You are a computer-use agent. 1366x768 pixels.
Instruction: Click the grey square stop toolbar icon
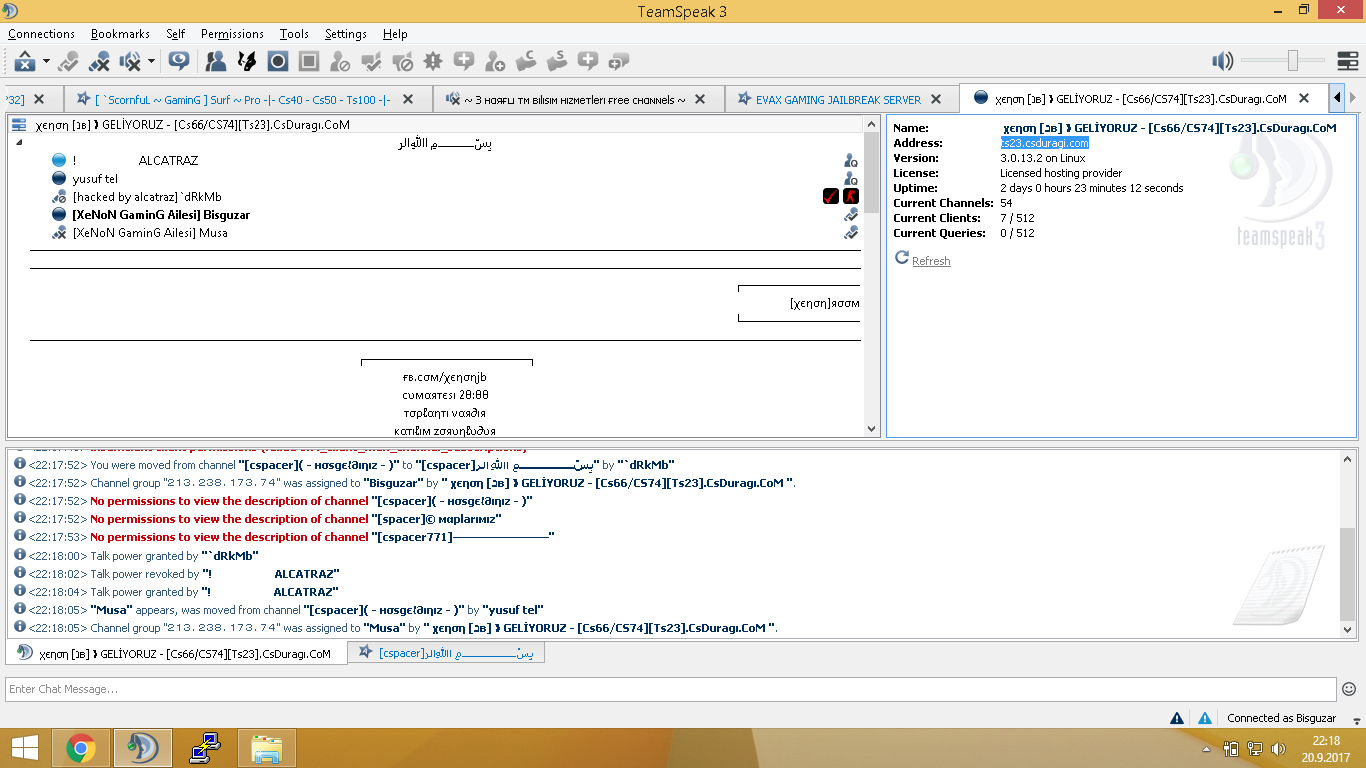click(309, 61)
